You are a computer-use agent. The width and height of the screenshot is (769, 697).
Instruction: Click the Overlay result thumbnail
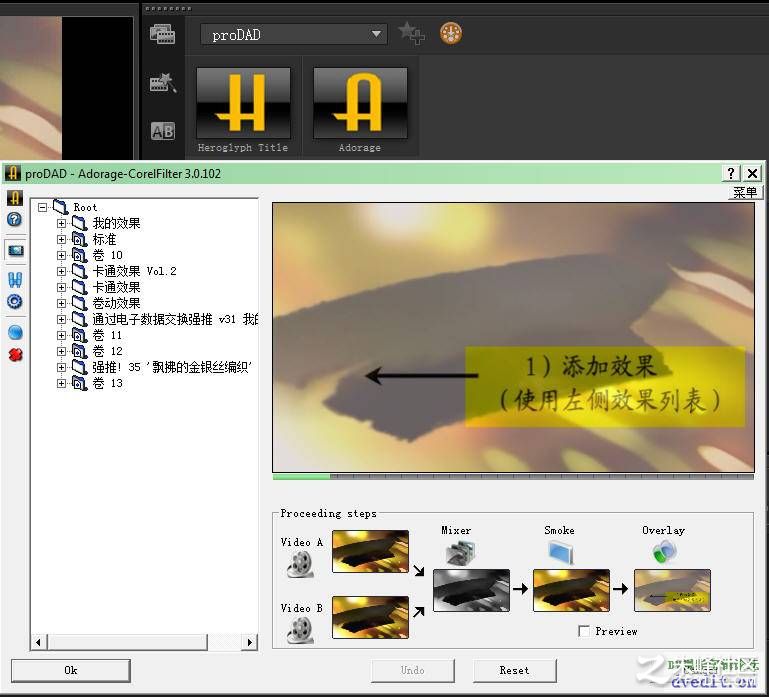pos(672,590)
